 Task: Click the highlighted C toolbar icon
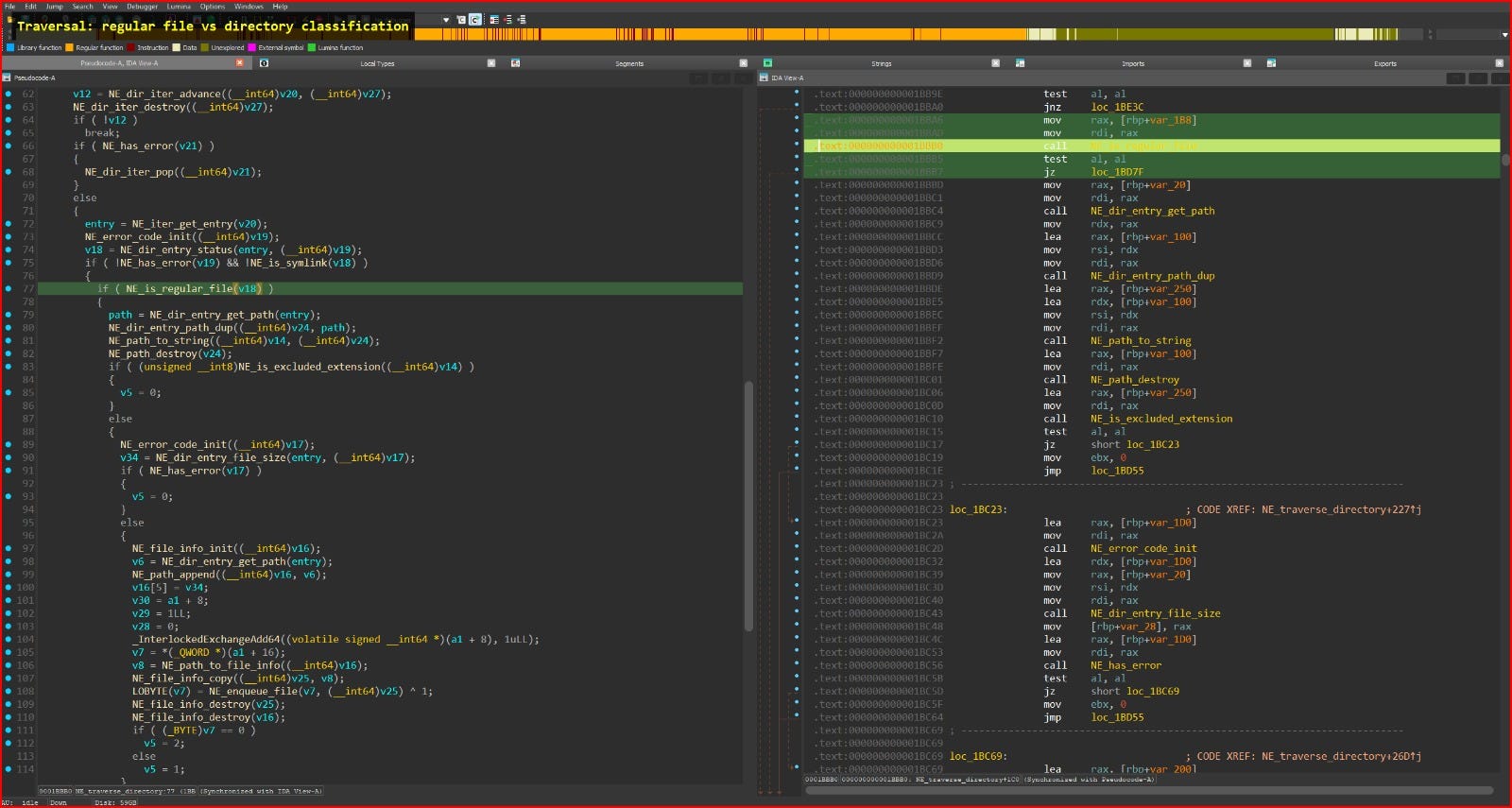coord(475,19)
